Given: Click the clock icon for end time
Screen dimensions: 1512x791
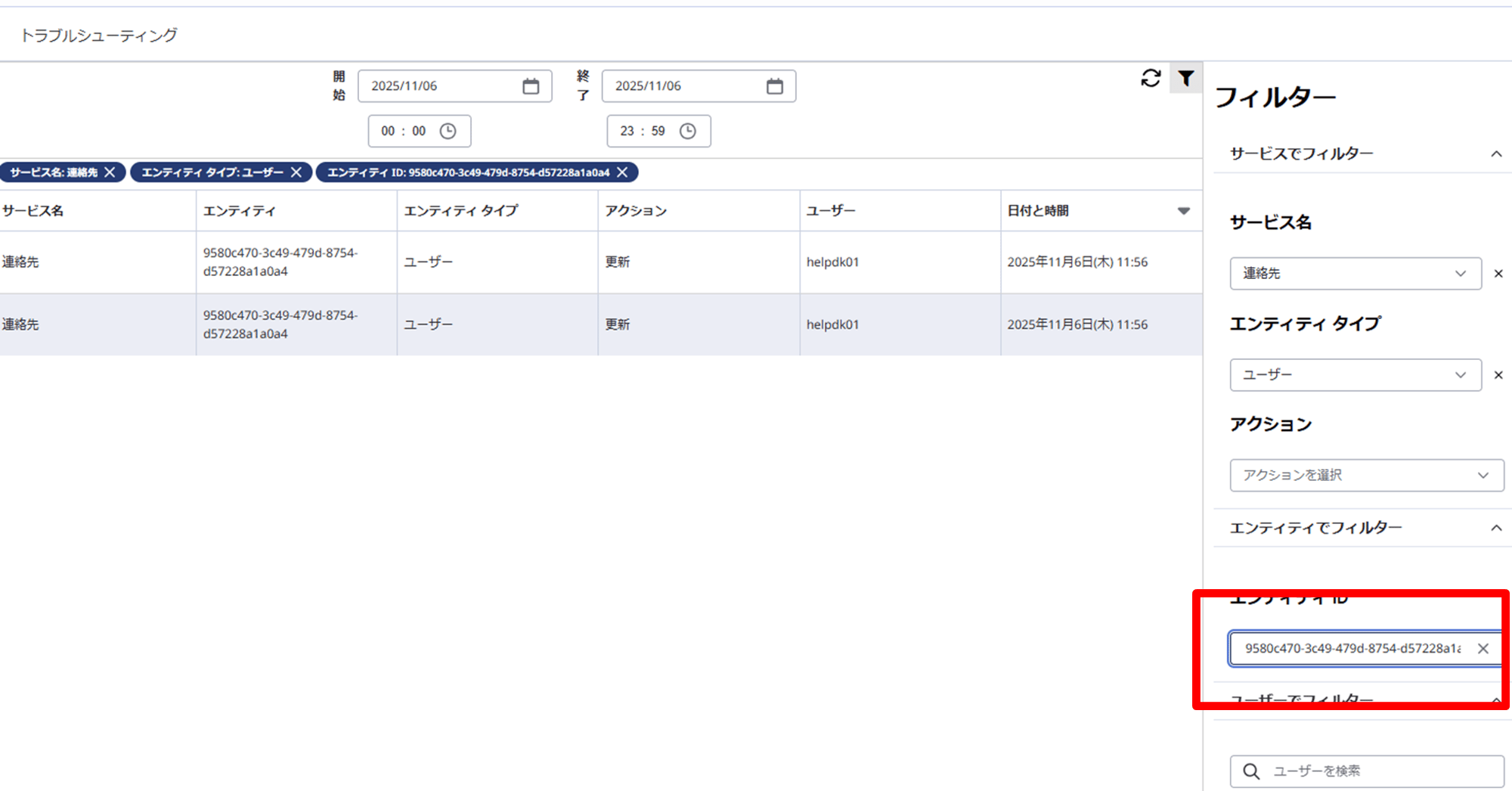Looking at the screenshot, I should coord(687,132).
